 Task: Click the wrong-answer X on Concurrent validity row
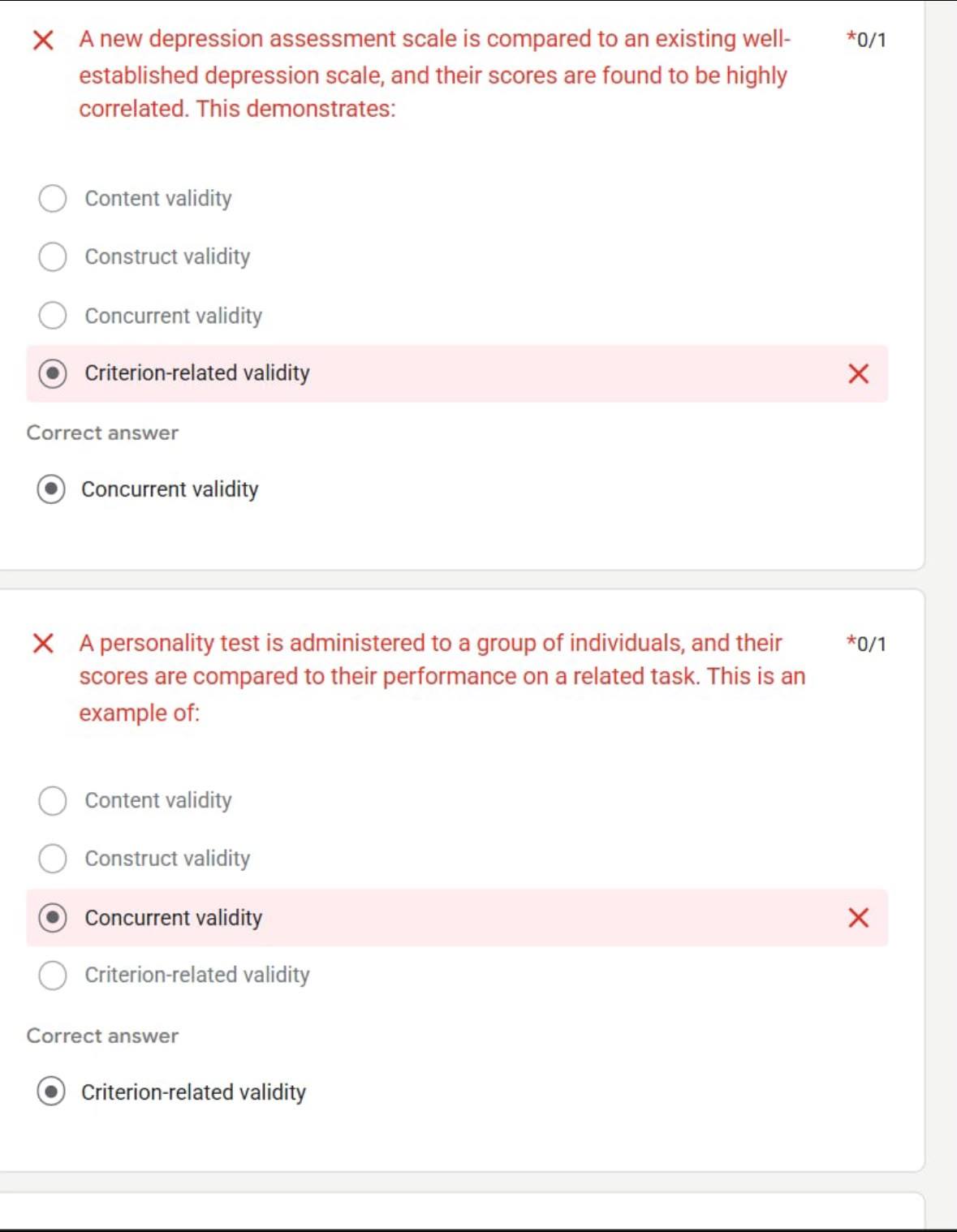point(858,918)
